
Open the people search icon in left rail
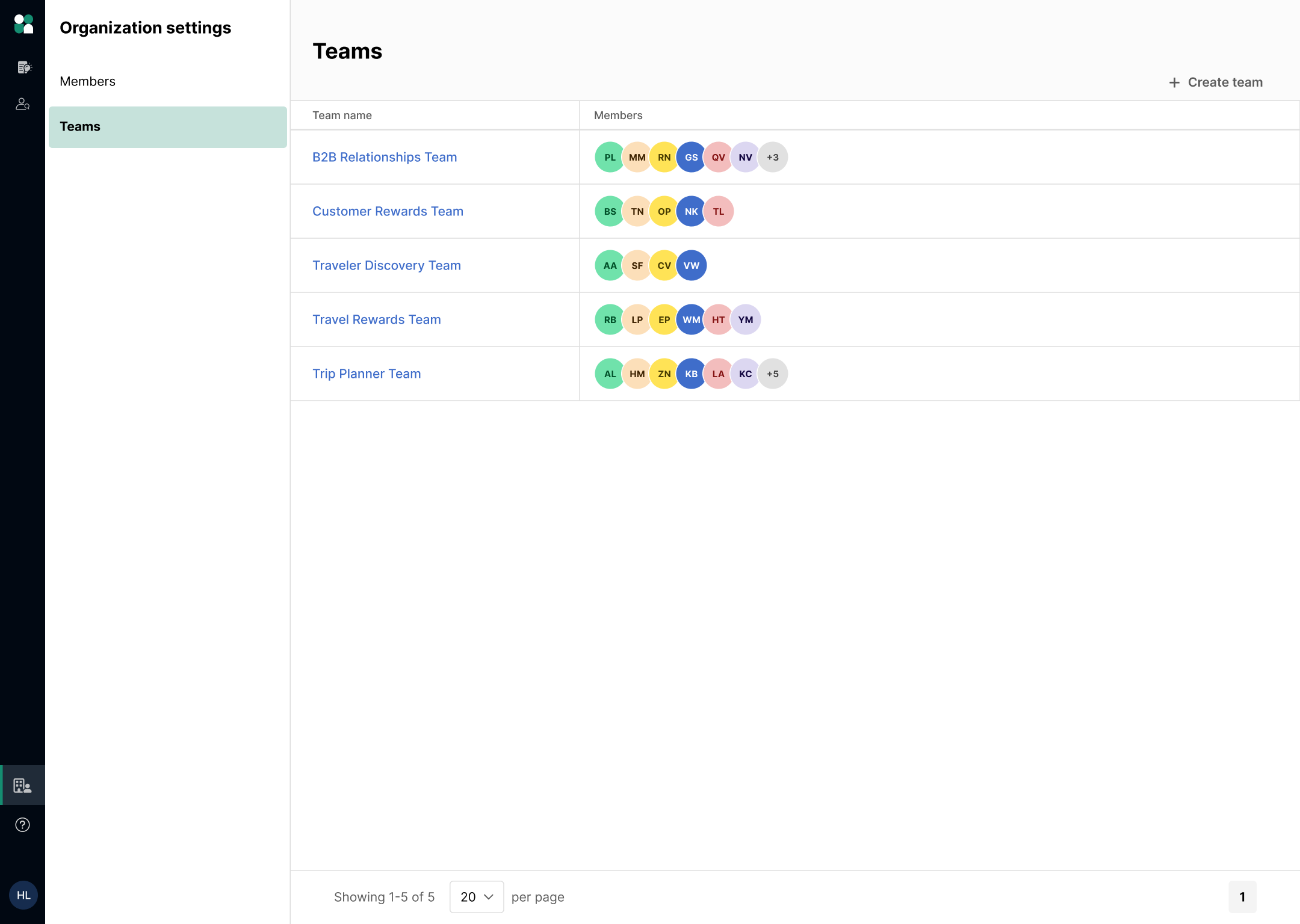pyautogui.click(x=23, y=104)
